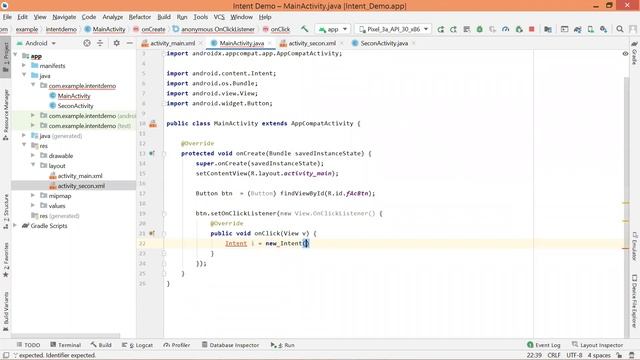640x360 pixels.
Task: Switch to SeconActivity.java editor tab
Action: 384,43
